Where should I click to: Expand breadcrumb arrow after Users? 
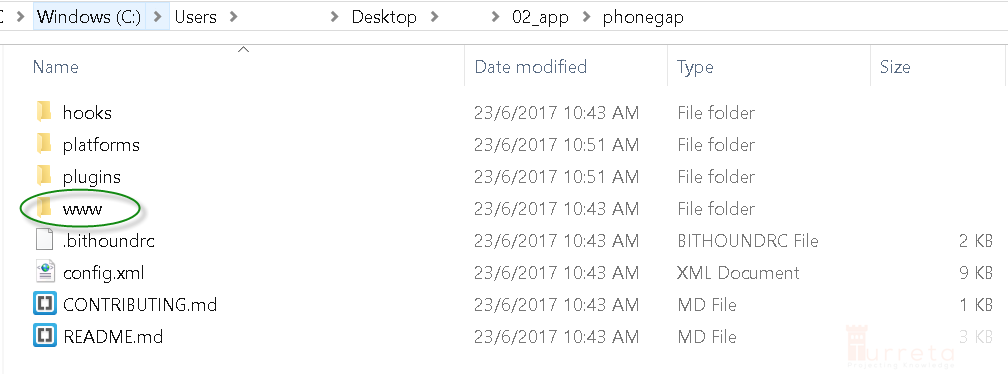233,17
